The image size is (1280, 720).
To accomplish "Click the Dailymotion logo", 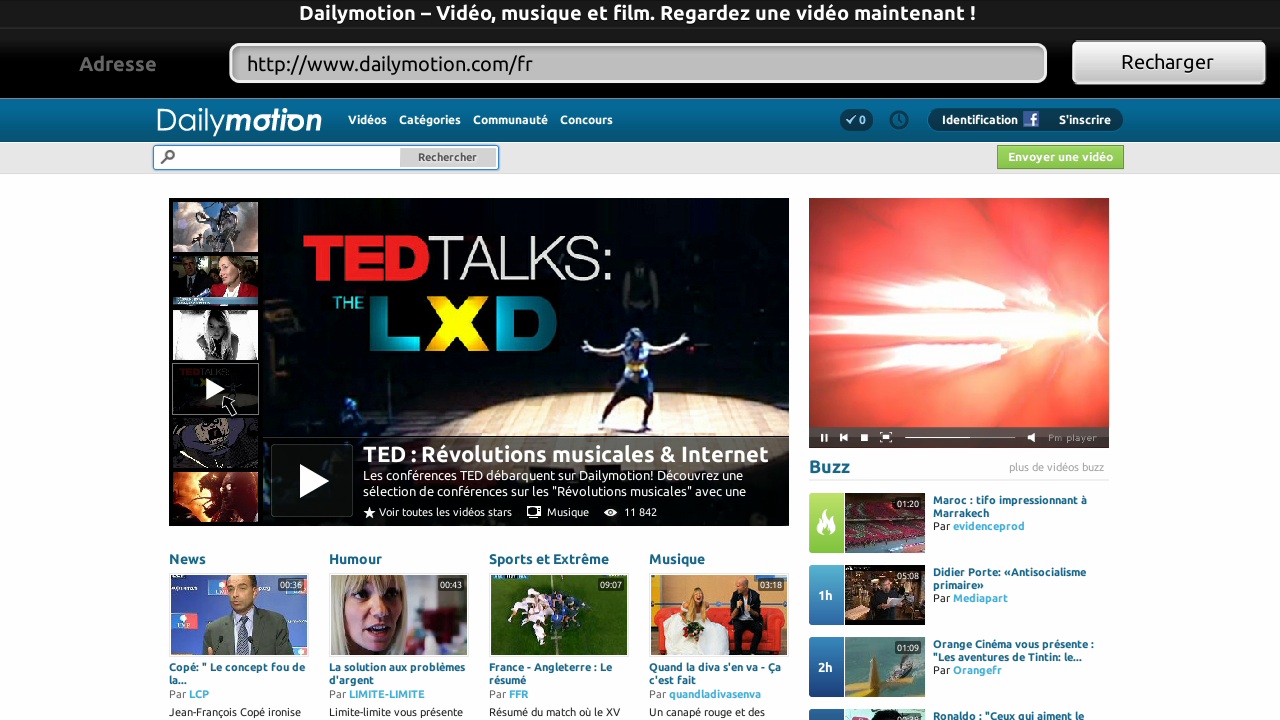I will [x=239, y=121].
